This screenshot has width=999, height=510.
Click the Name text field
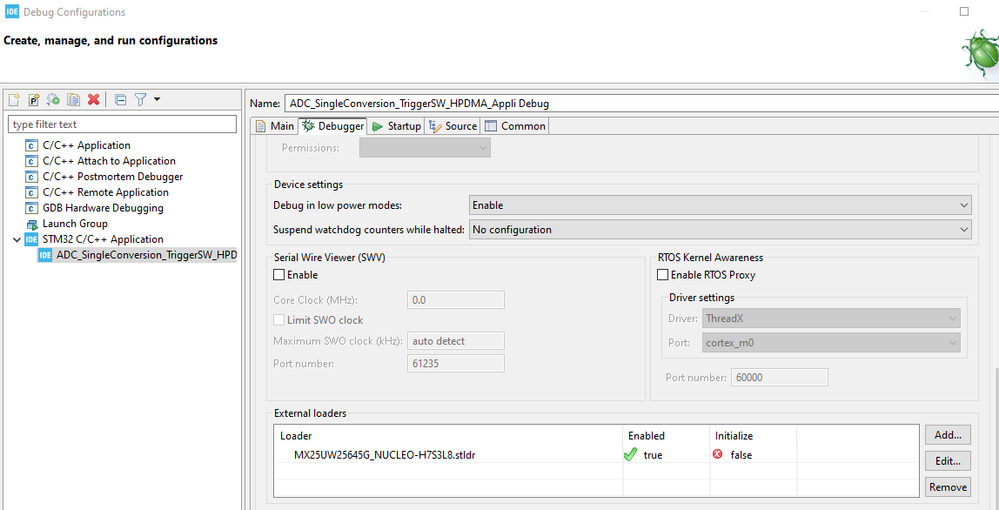pyautogui.click(x=642, y=103)
